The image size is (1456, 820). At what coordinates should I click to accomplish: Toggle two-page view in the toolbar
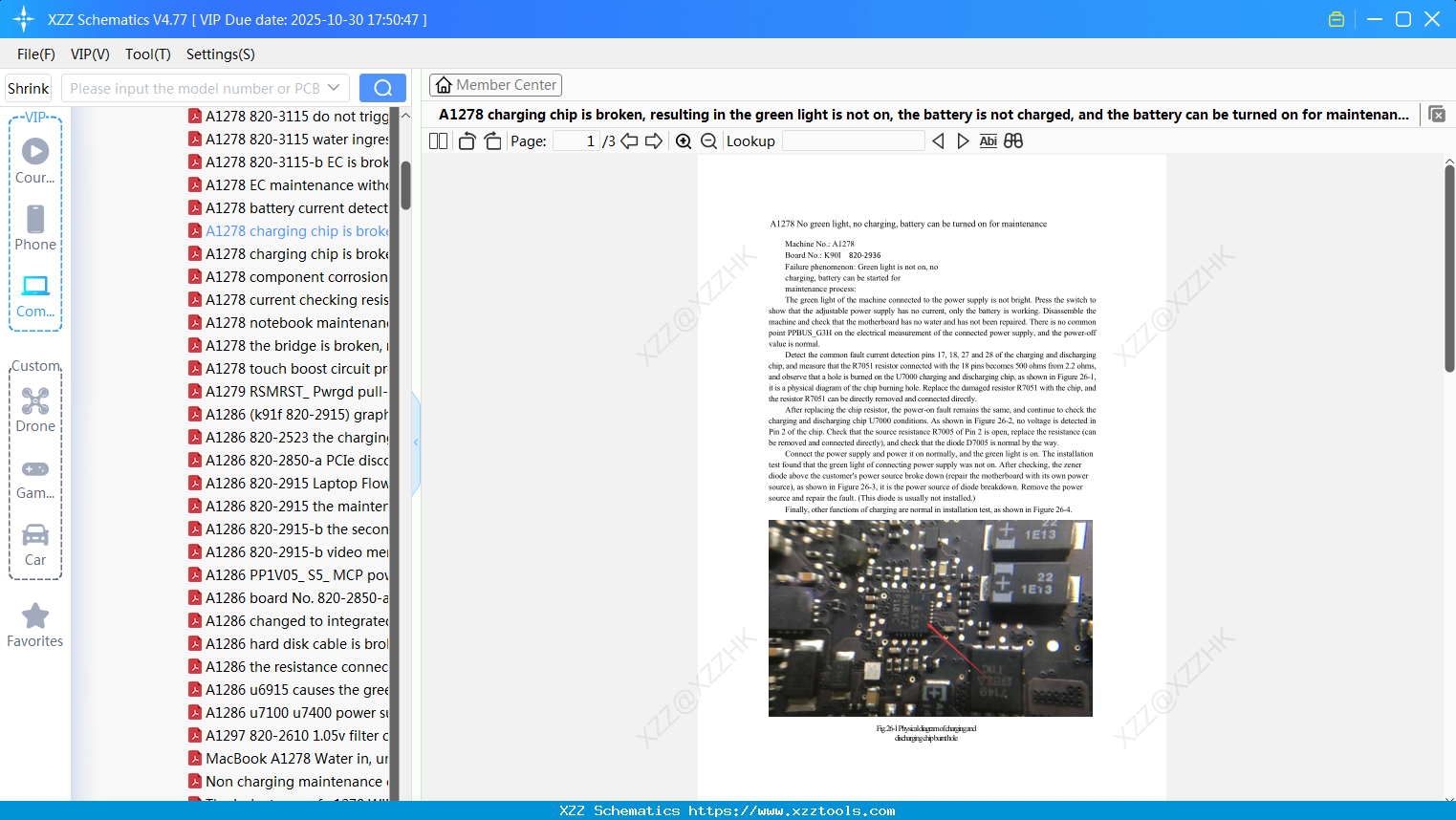tap(439, 140)
